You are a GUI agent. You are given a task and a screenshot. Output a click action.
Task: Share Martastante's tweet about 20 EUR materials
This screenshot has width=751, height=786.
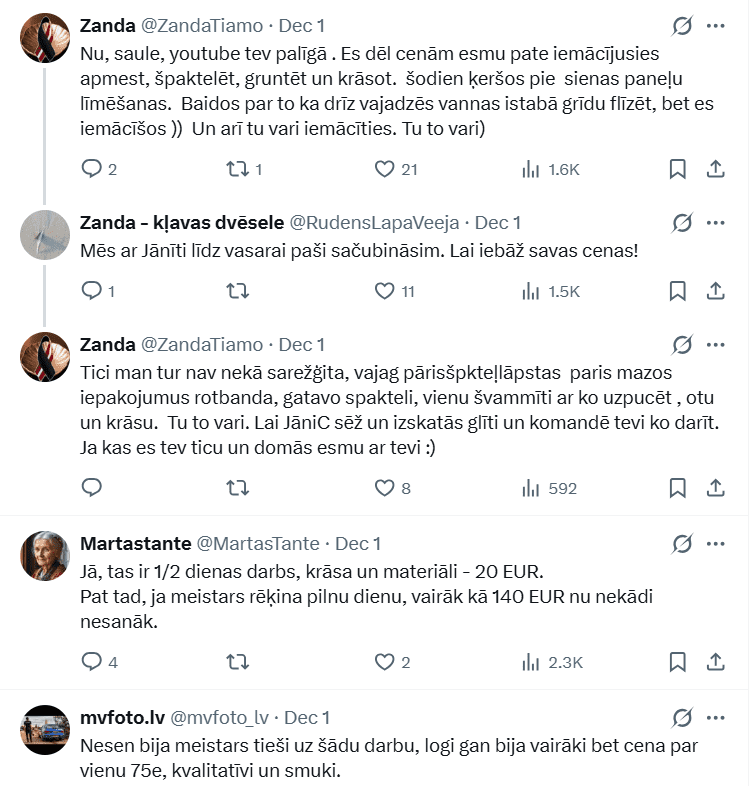tap(716, 662)
